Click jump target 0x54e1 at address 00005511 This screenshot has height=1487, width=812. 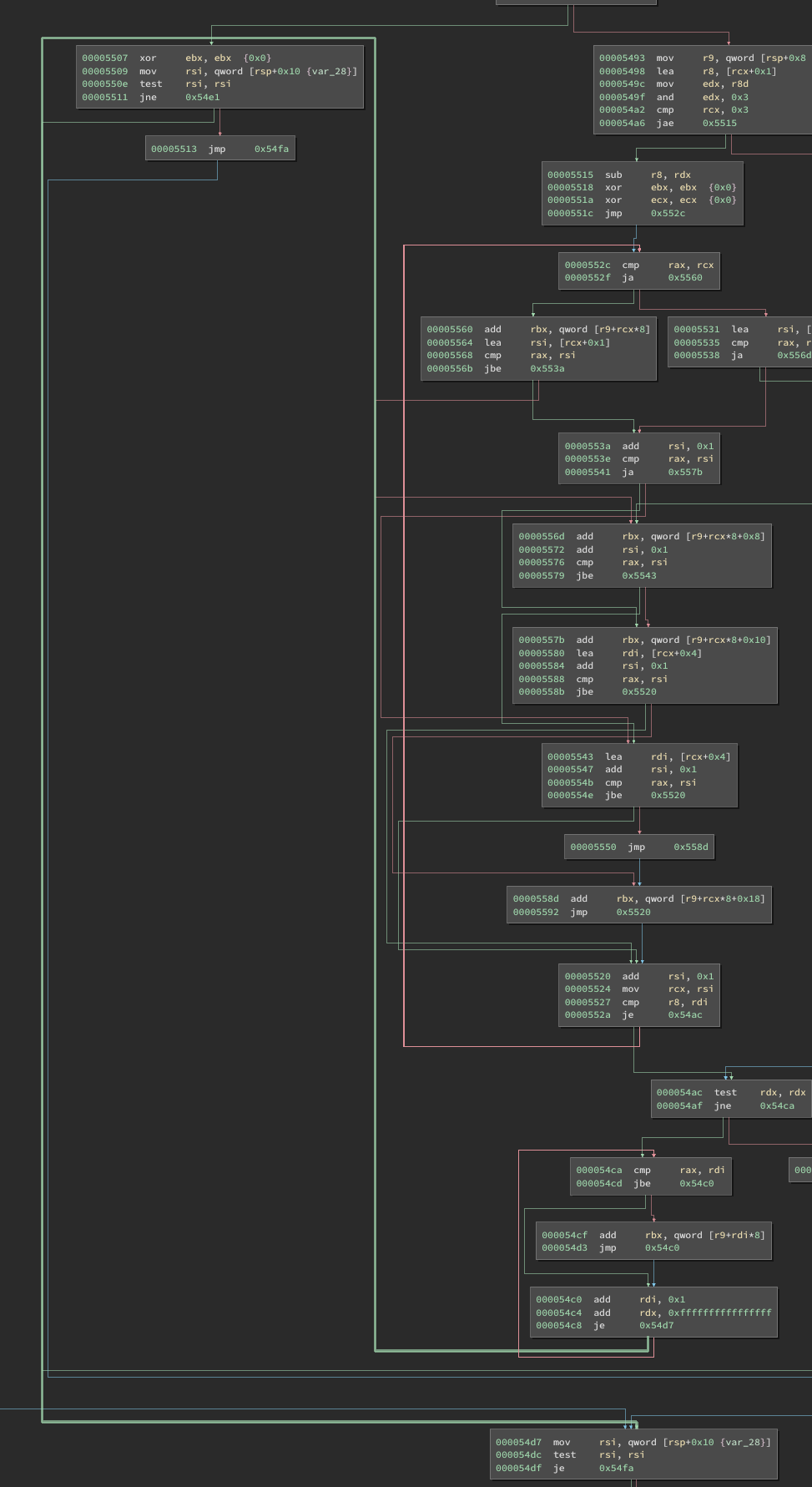(x=202, y=97)
